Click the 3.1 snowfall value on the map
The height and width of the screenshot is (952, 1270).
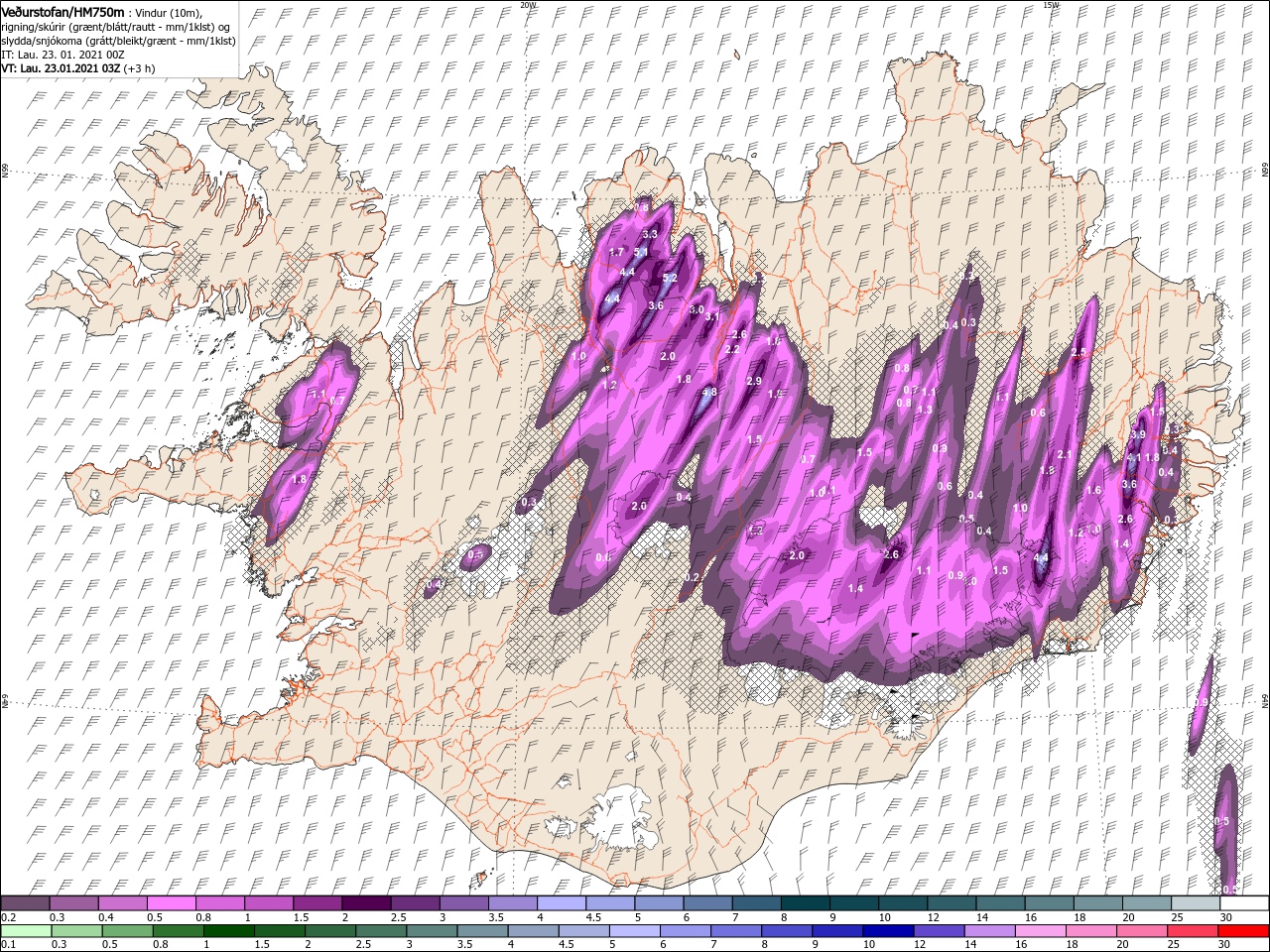click(711, 316)
